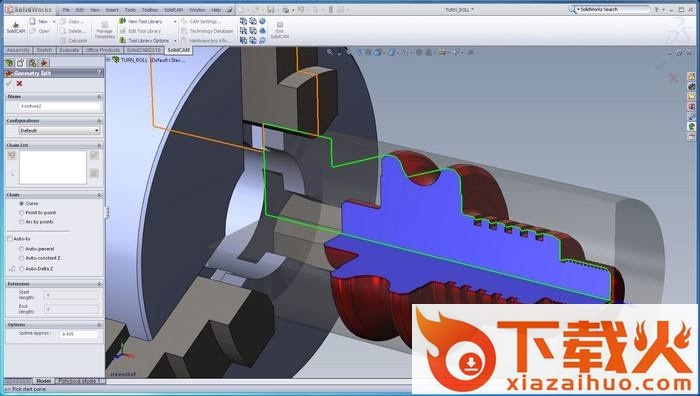Select the Auto-Delta Z option
Screen dimensions: 700x396
point(21,269)
